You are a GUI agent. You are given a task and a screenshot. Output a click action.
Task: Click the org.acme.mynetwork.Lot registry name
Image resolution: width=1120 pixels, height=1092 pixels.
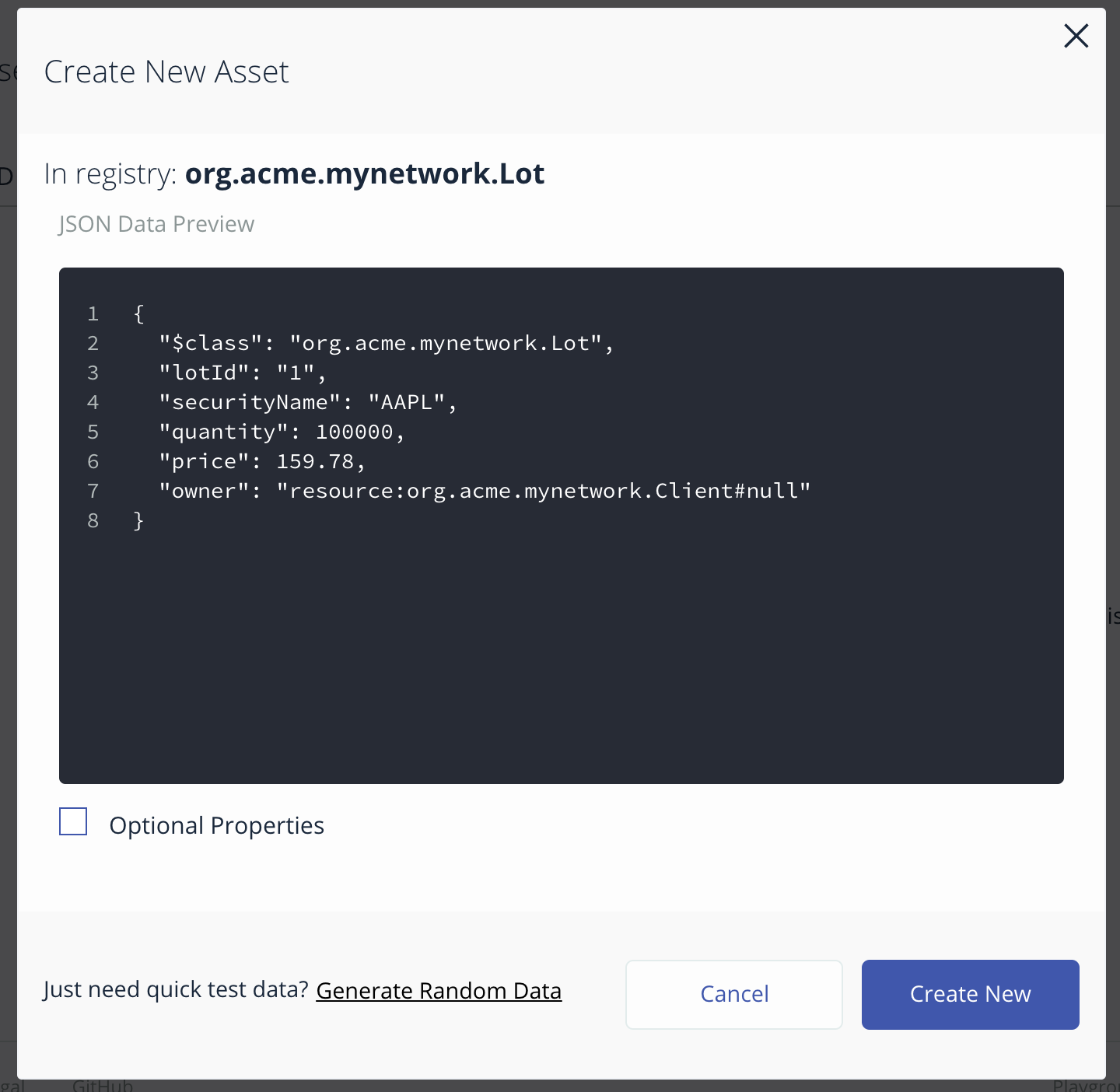point(364,173)
